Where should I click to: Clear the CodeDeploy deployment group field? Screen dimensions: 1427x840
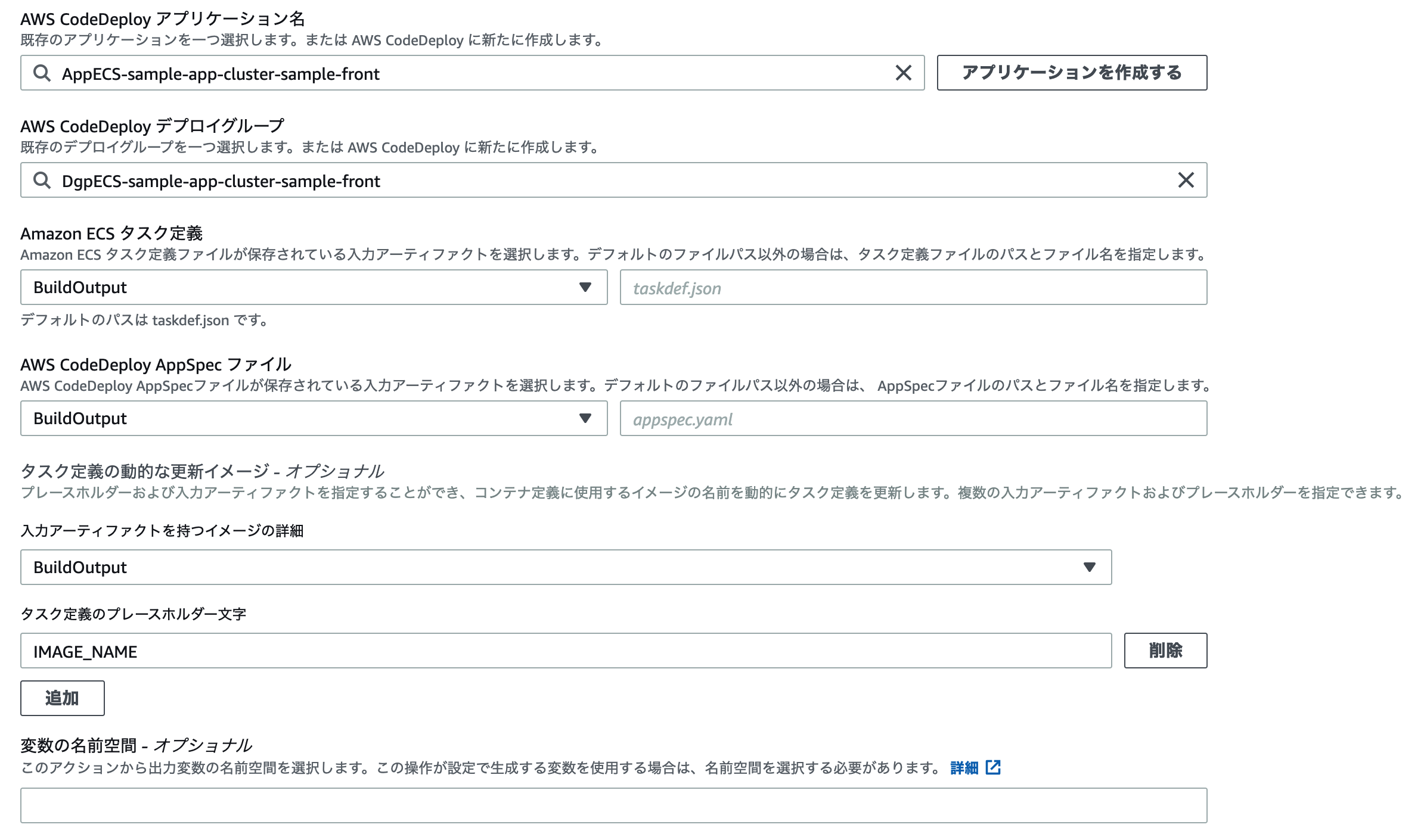1186,180
